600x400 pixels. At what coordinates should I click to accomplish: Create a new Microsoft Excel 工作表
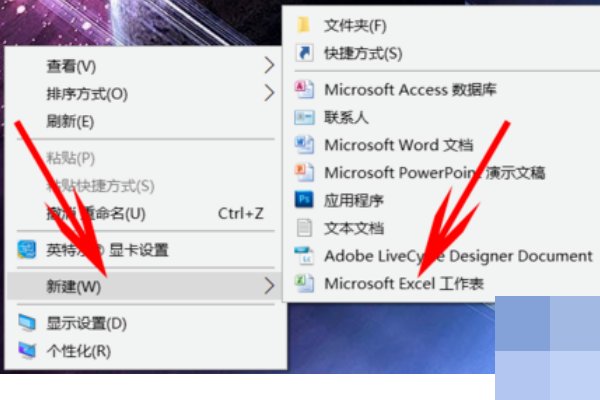tap(444, 283)
